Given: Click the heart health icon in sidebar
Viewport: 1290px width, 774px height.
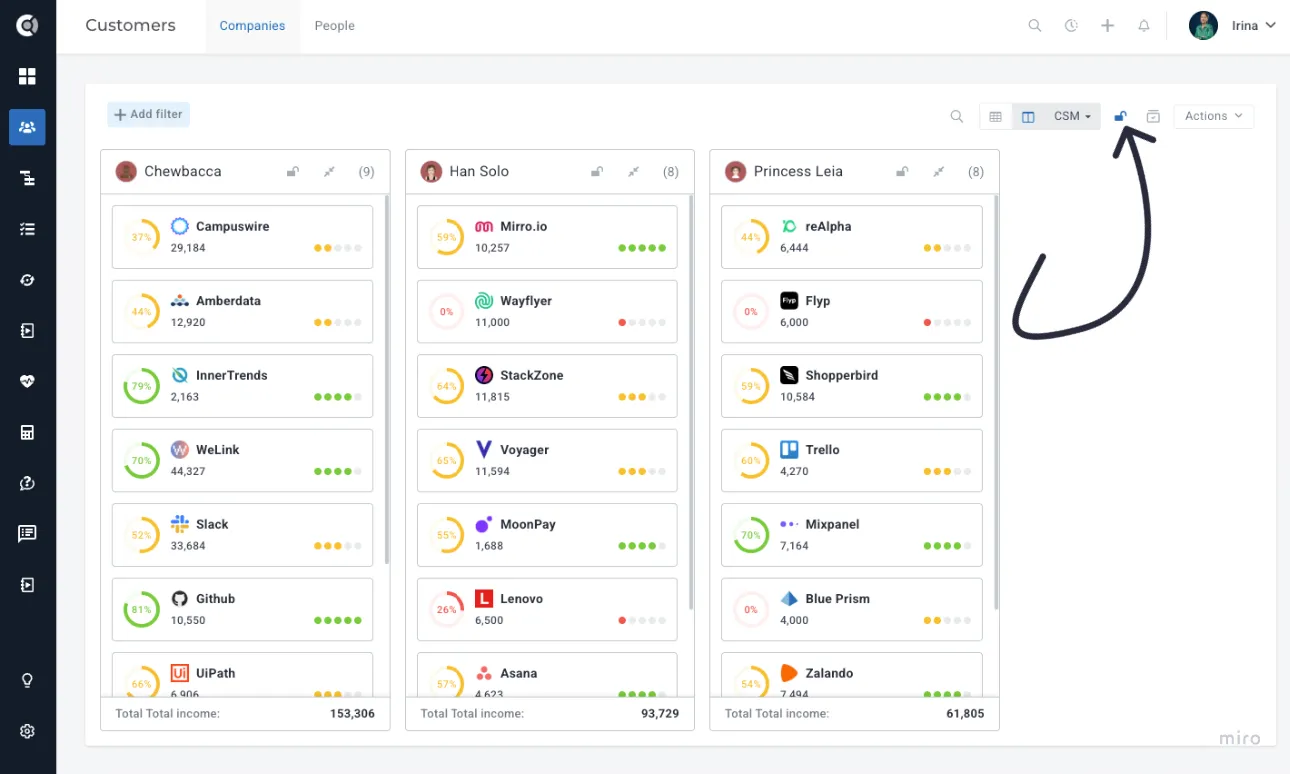Looking at the screenshot, I should 27,381.
